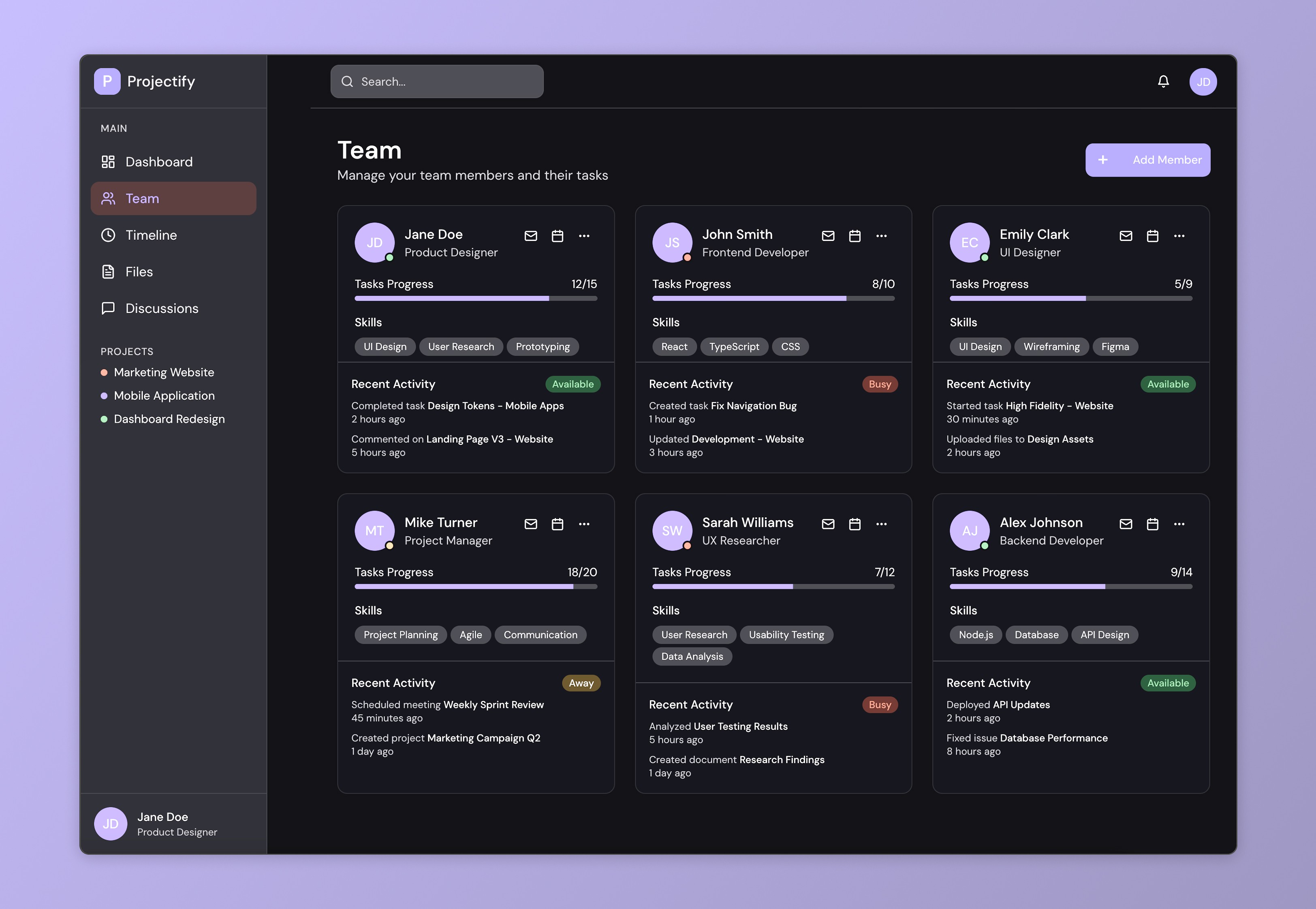1316x909 pixels.
Task: Open the JD profile avatar at top right
Action: (x=1203, y=81)
